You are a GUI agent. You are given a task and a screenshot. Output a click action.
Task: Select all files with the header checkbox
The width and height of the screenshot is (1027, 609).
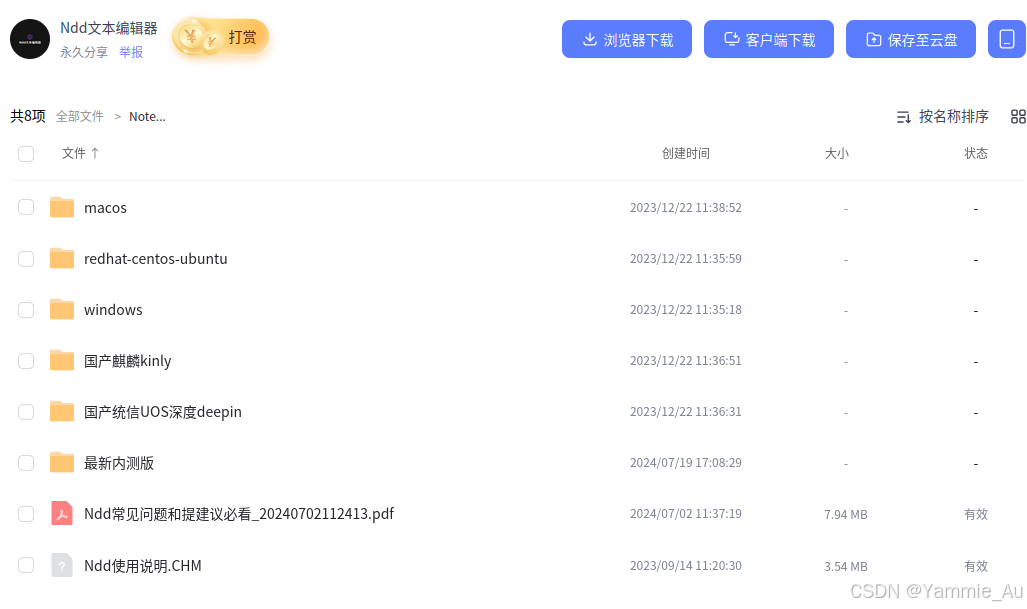click(x=26, y=154)
